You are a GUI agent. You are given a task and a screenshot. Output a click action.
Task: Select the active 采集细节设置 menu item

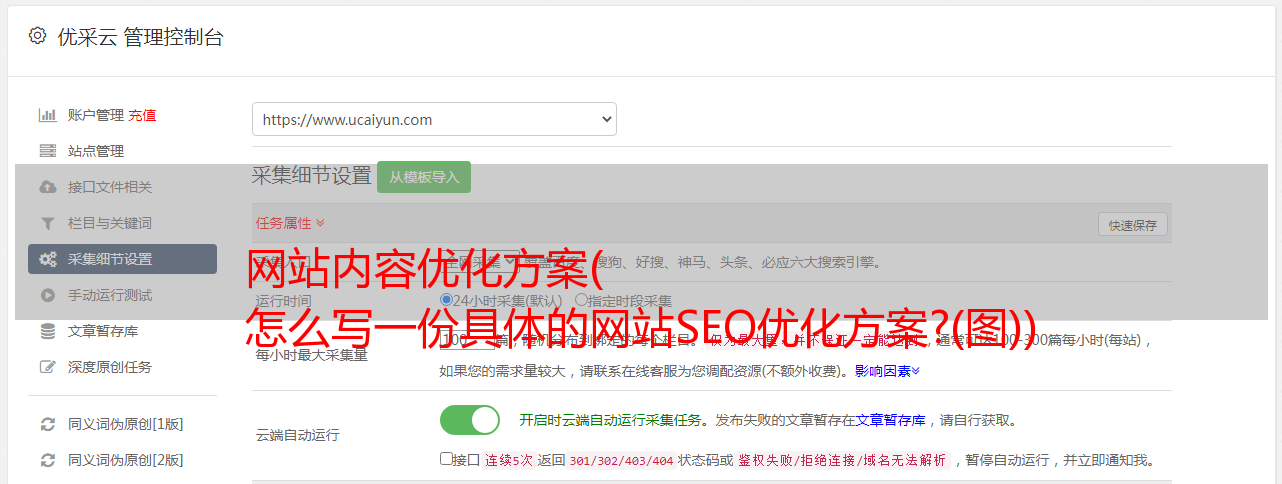point(122,259)
